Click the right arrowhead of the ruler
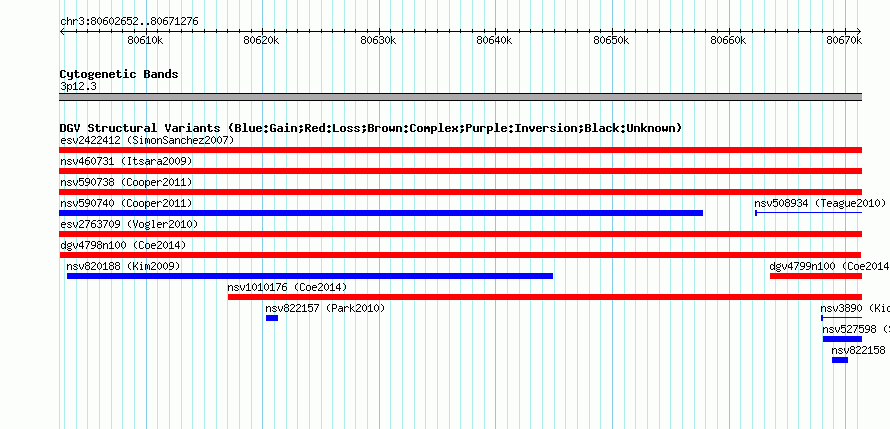This screenshot has height=429, width=890. [859, 31]
